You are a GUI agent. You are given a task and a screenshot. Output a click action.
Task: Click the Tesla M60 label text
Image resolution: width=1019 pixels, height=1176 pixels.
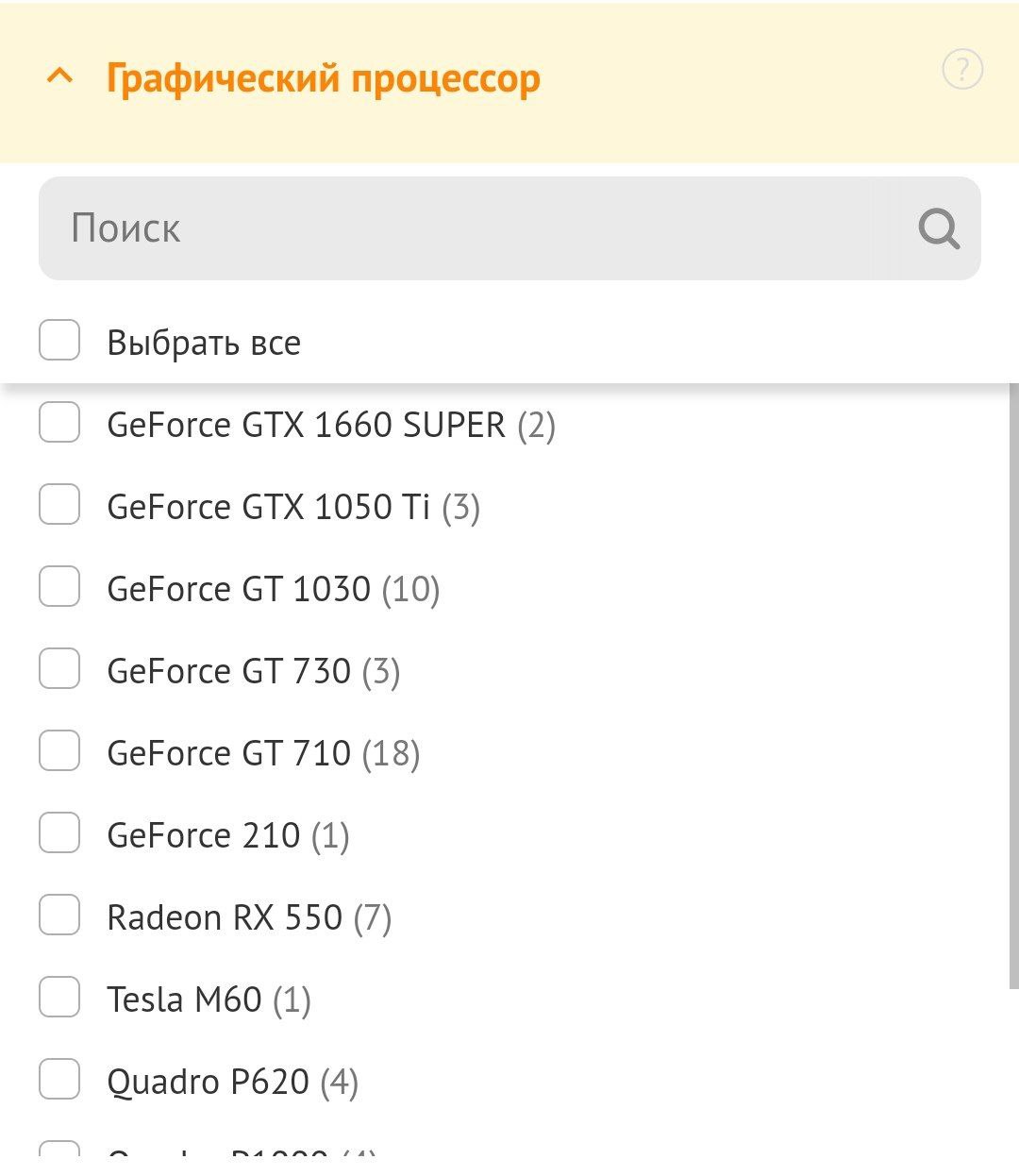coord(184,1000)
